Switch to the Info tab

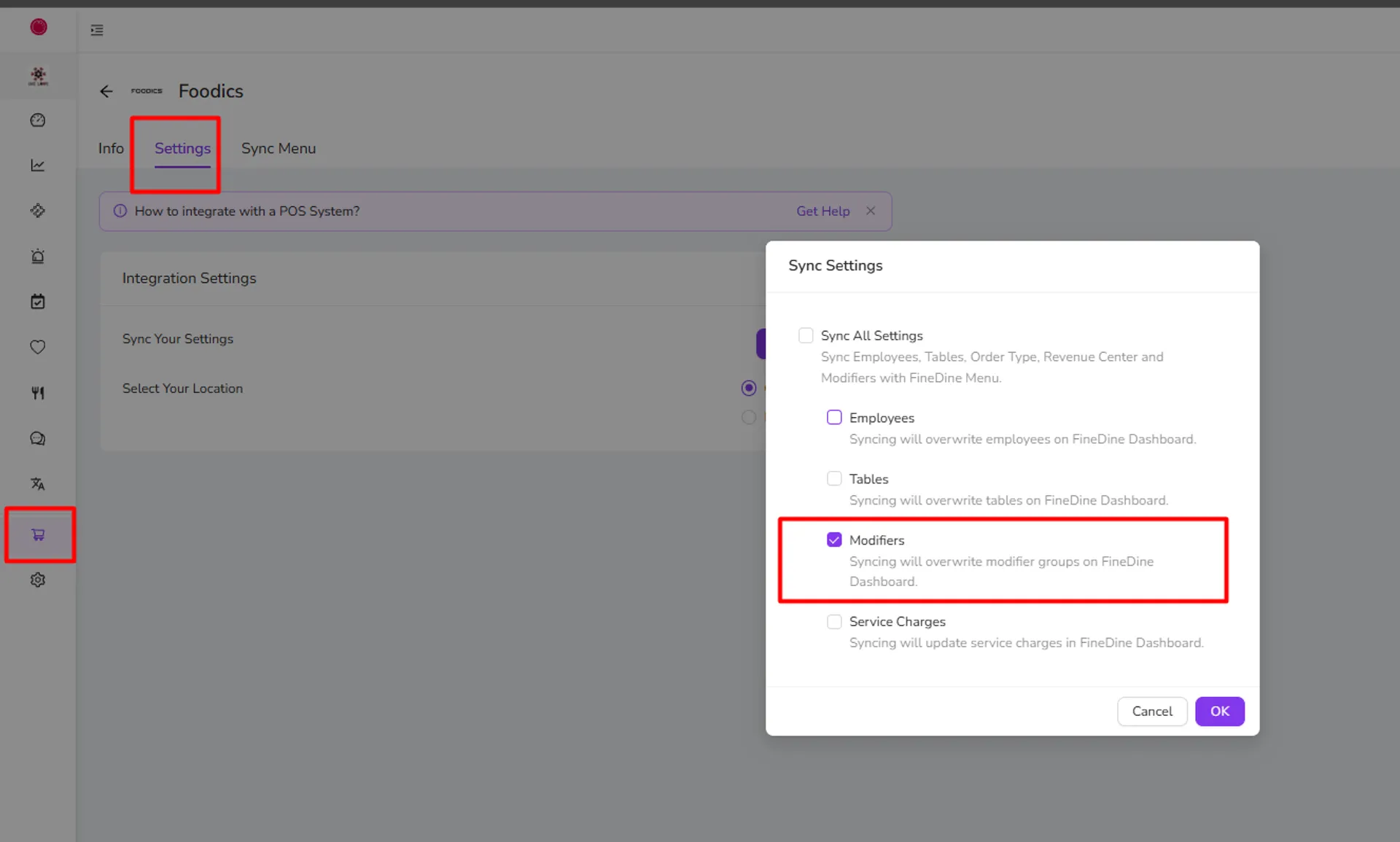[111, 149]
